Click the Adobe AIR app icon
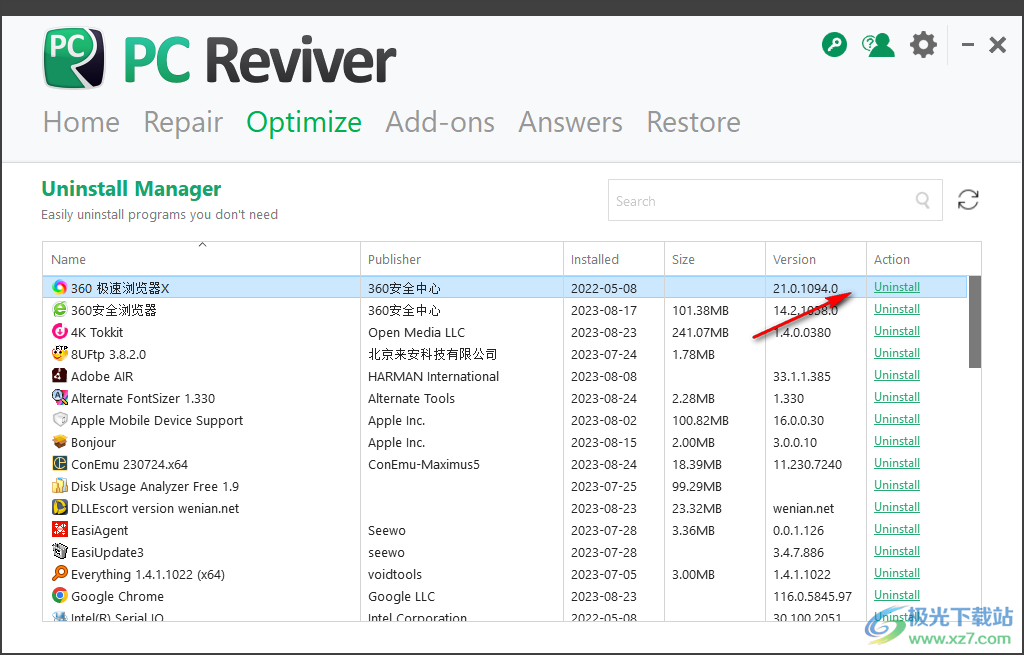The width and height of the screenshot is (1024, 655). 59,375
